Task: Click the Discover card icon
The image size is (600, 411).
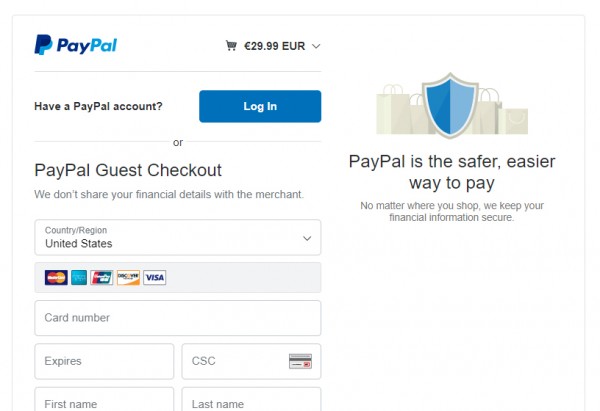Action: pos(128,277)
